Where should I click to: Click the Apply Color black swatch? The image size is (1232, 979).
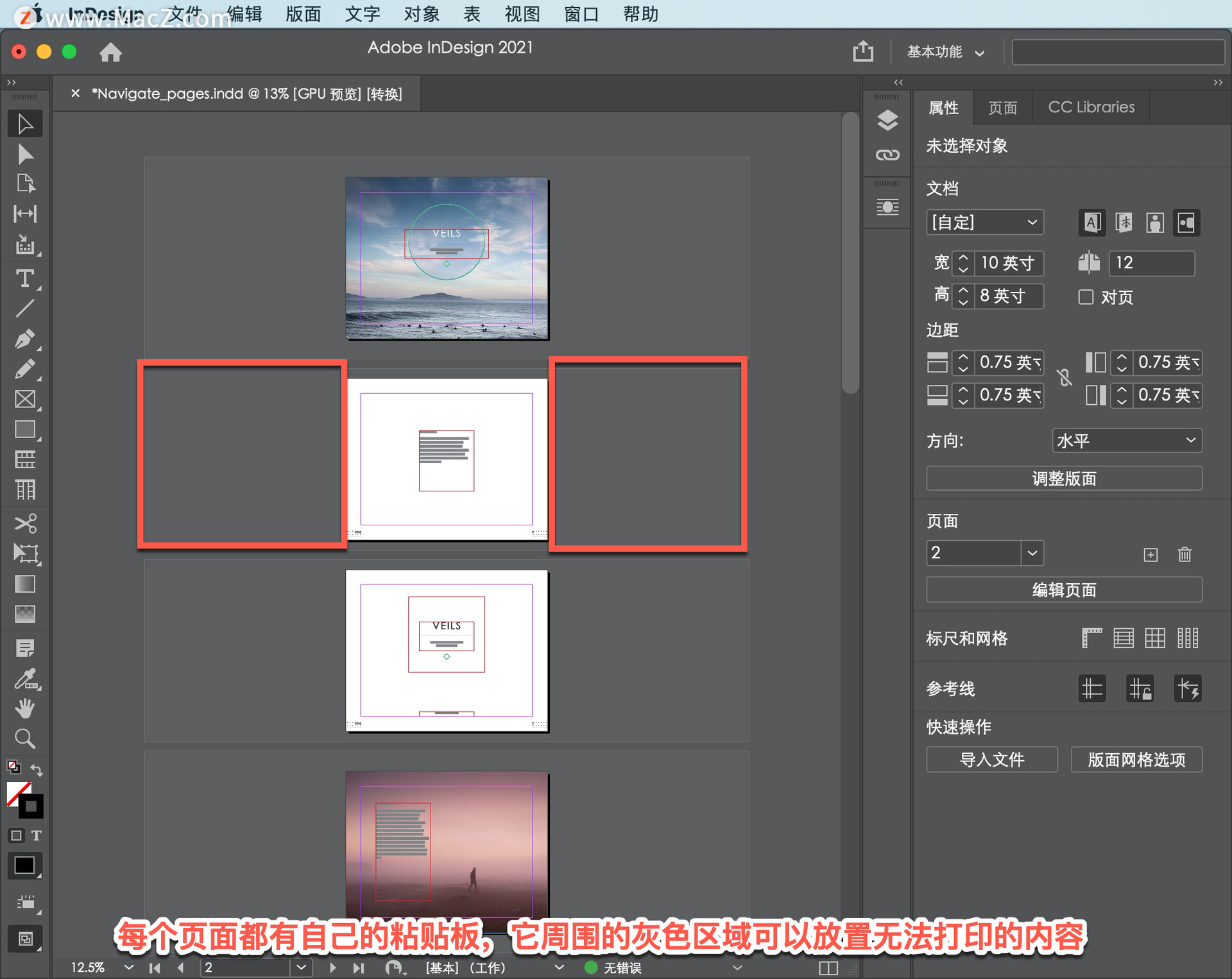tap(24, 866)
